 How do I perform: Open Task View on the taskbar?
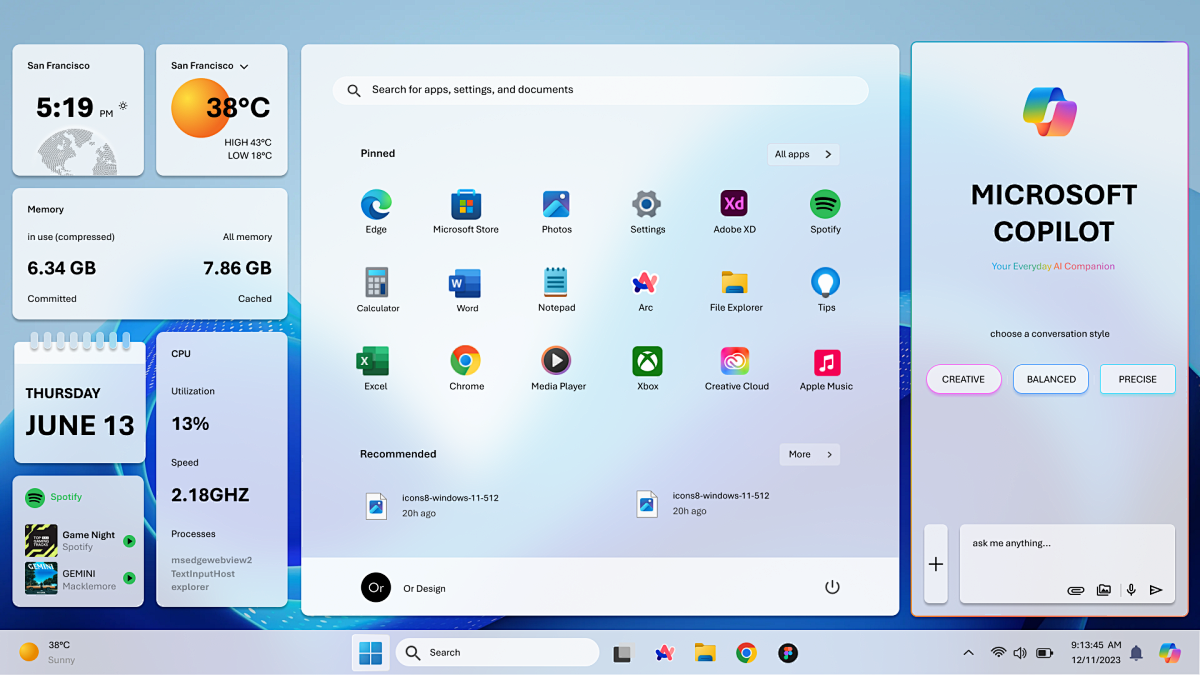pyautogui.click(x=622, y=654)
